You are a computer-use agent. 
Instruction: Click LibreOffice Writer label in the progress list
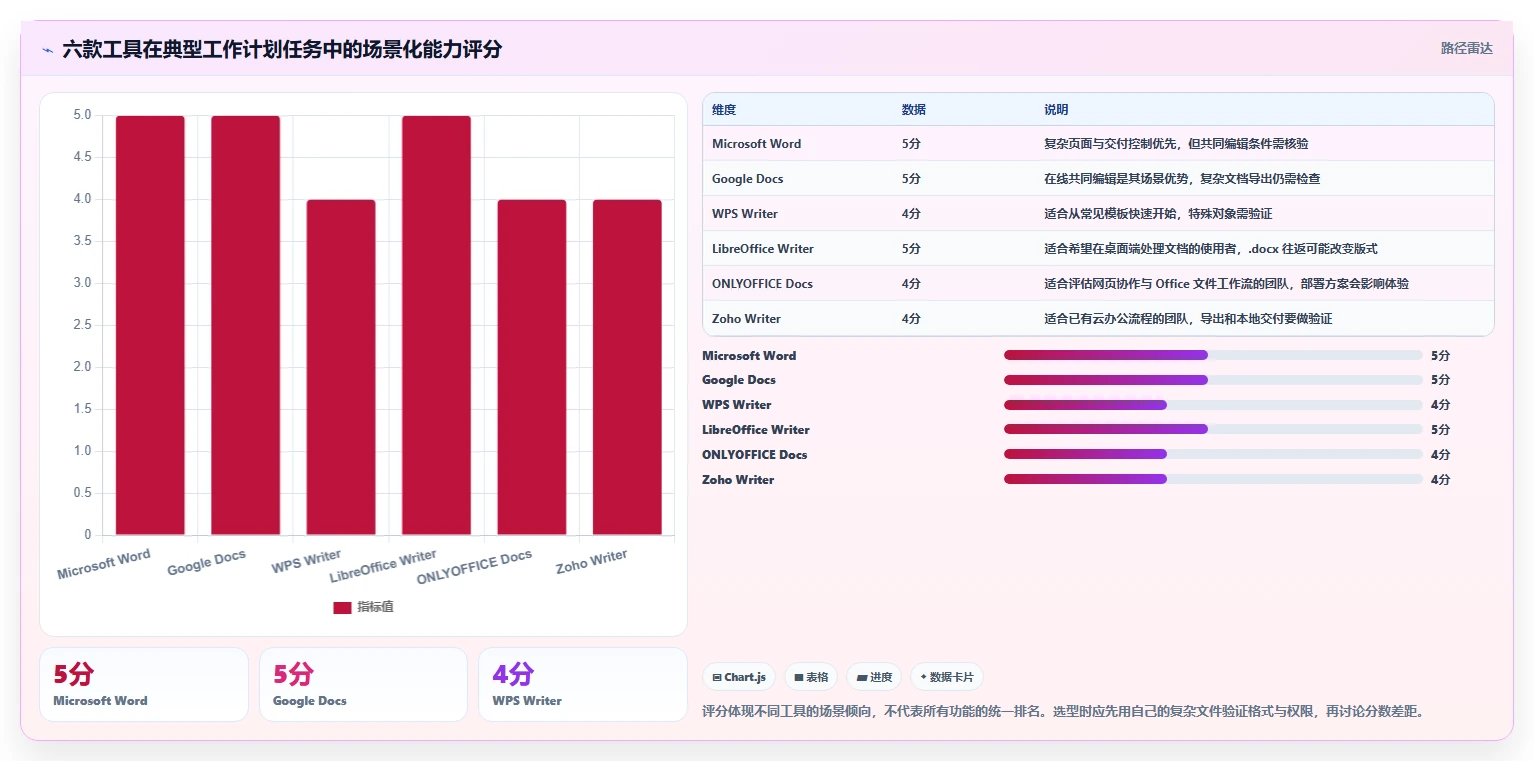point(756,430)
